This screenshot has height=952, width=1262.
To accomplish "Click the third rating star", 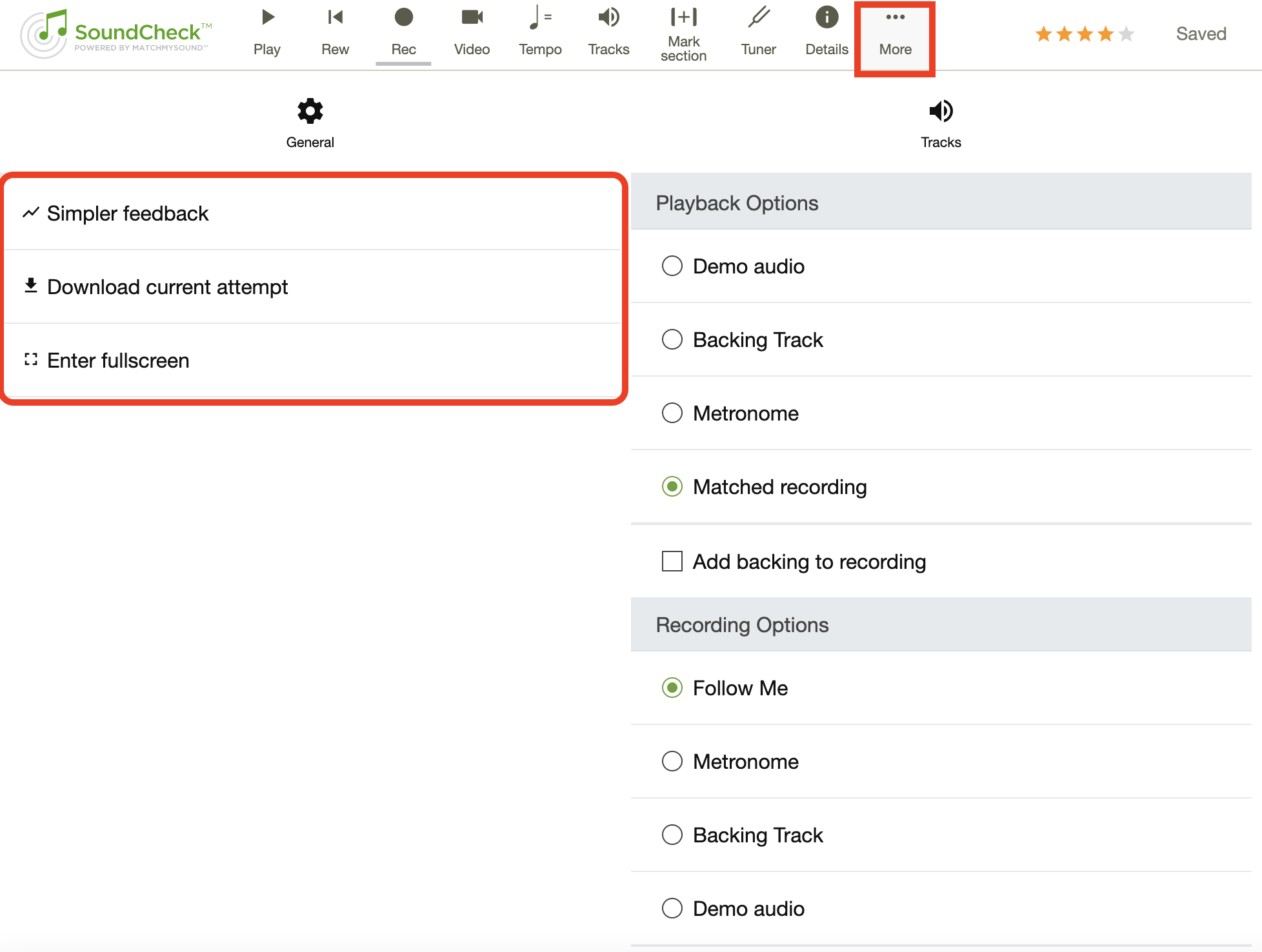I will coord(1085,34).
